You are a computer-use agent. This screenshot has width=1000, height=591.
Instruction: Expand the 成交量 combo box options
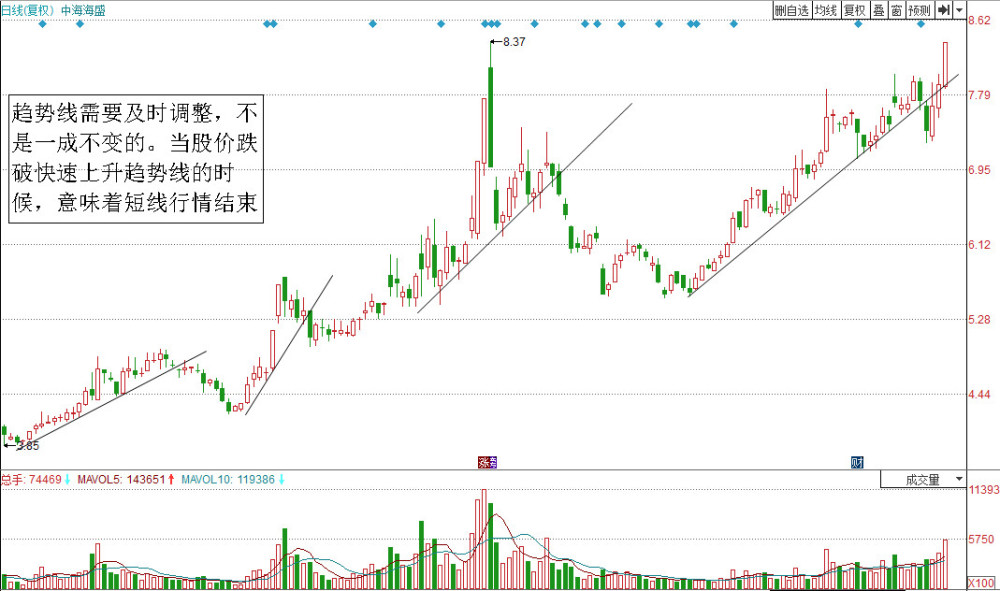pyautogui.click(x=958, y=479)
